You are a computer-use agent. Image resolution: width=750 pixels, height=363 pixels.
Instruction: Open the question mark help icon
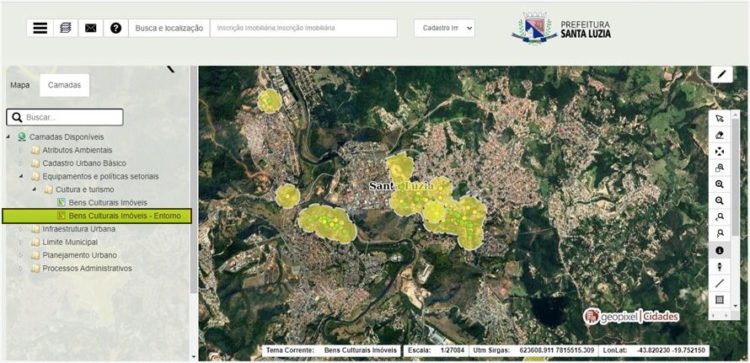coord(116,28)
